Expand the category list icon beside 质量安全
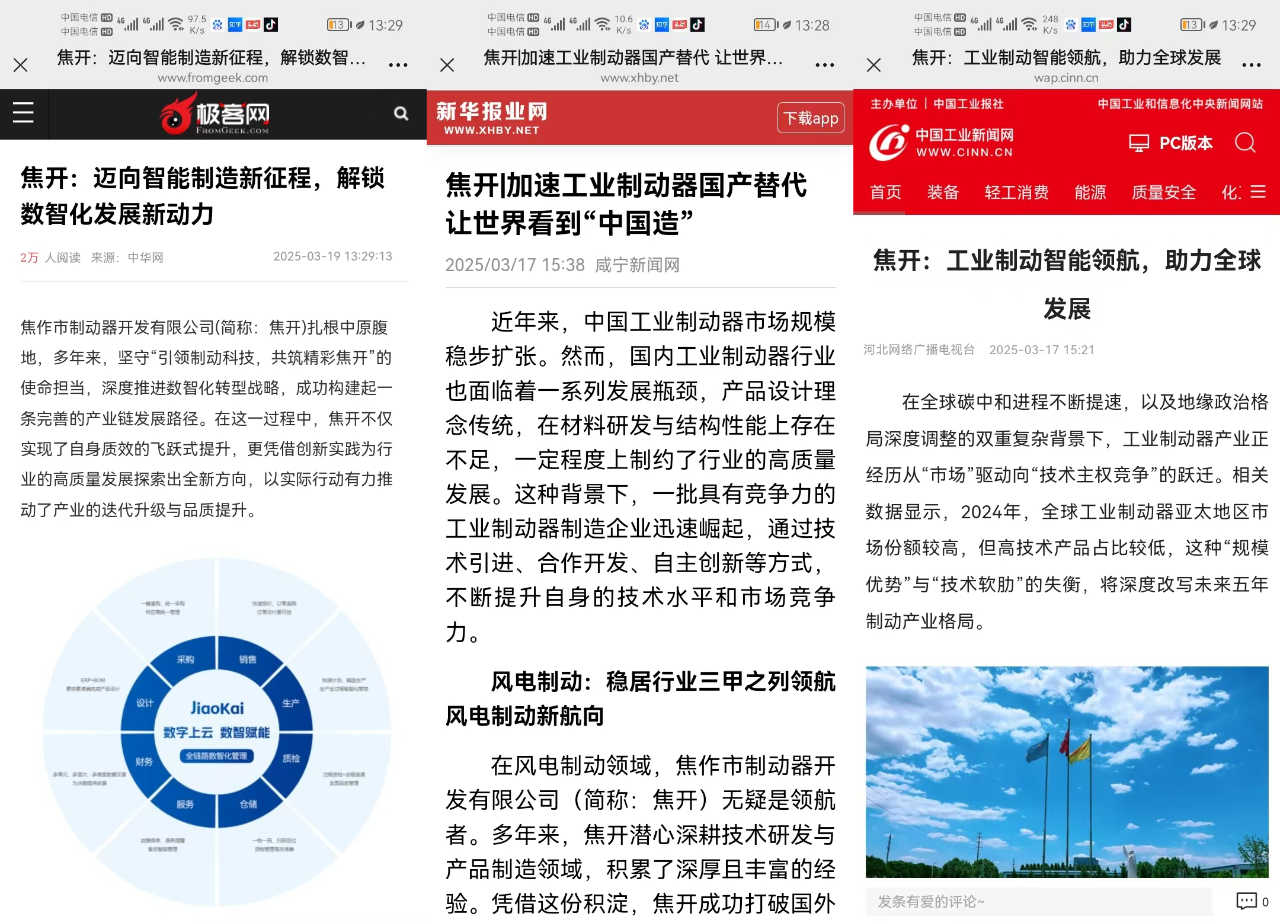This screenshot has width=1280, height=924. [x=1258, y=192]
